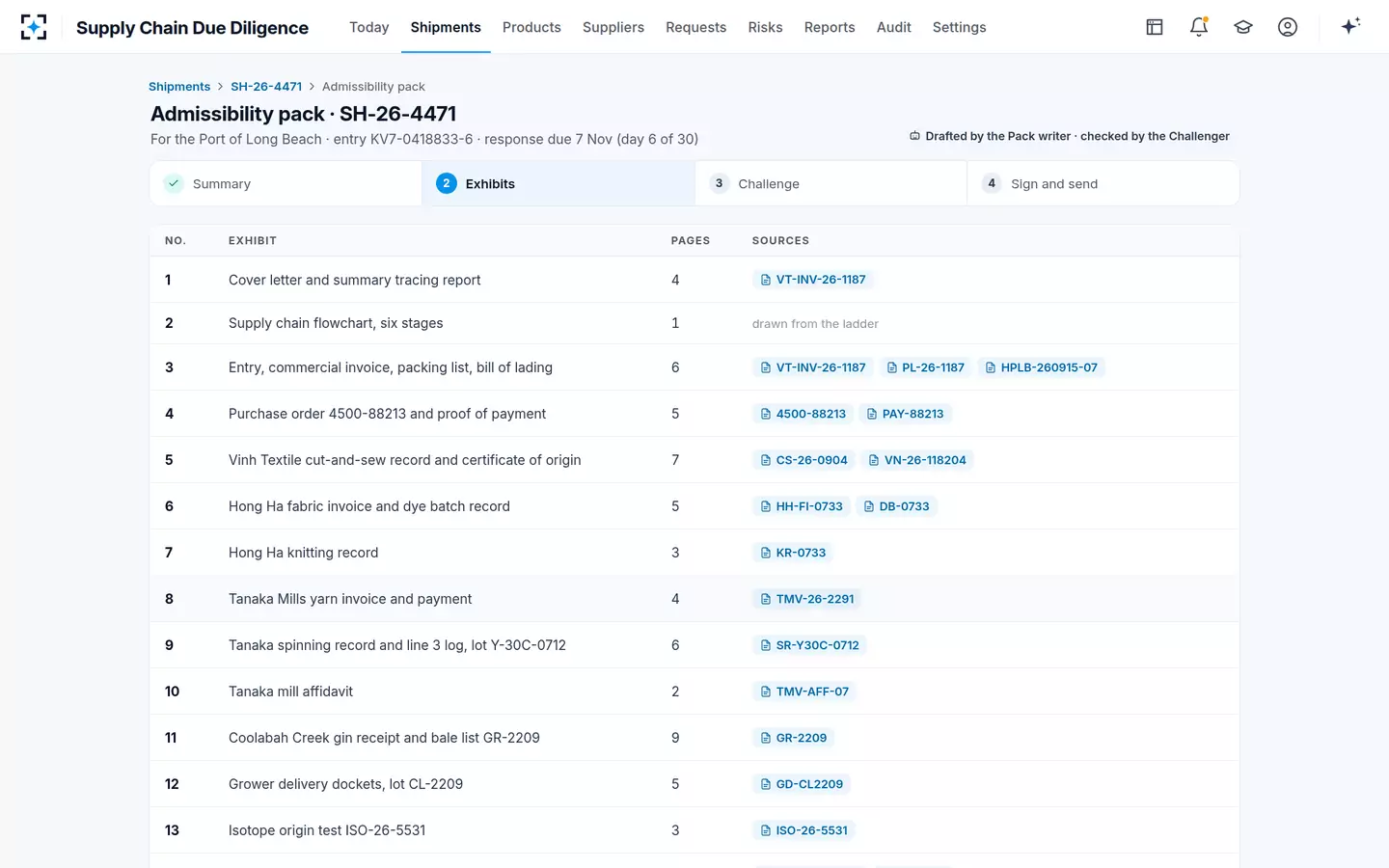The height and width of the screenshot is (868, 1389).
Task: Click the app logo icon
Action: (x=34, y=27)
